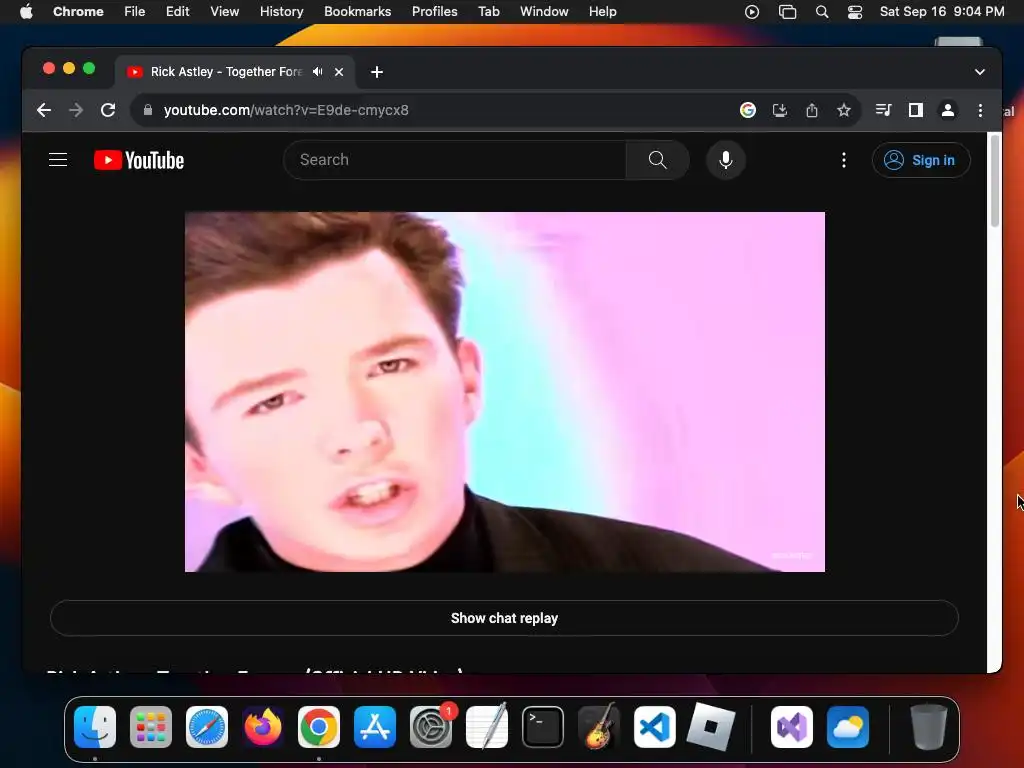Image resolution: width=1024 pixels, height=768 pixels.
Task: Click the date and time clock
Action: (x=942, y=12)
